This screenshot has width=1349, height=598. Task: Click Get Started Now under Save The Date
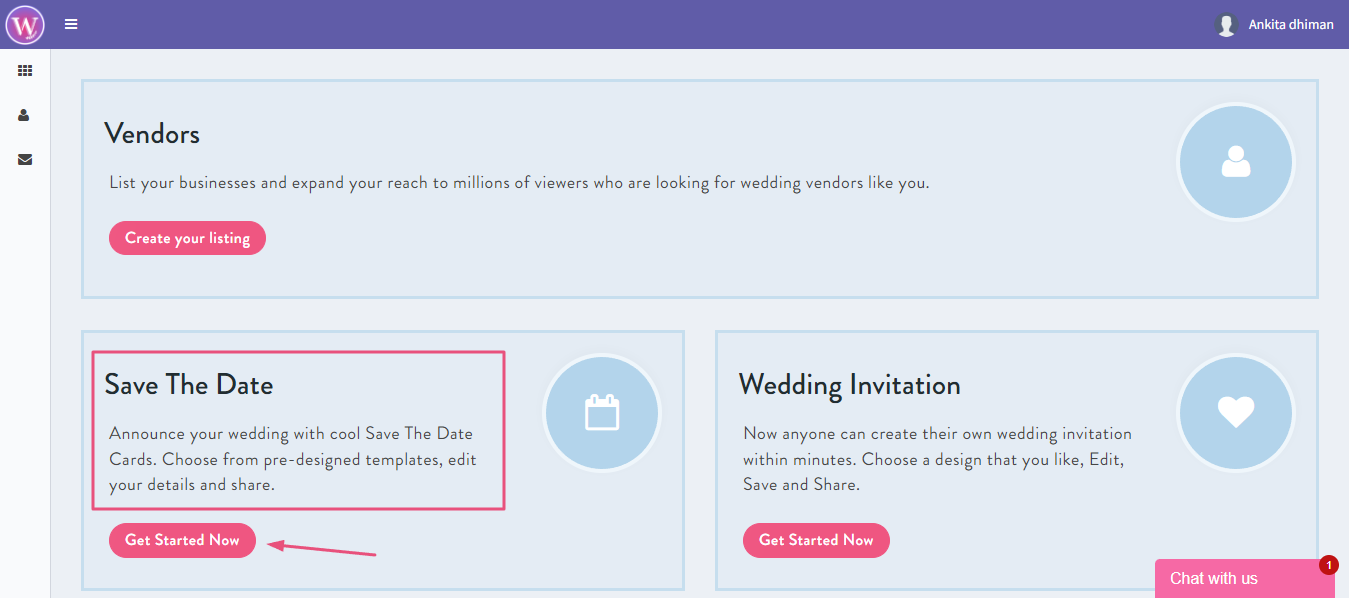pos(182,540)
